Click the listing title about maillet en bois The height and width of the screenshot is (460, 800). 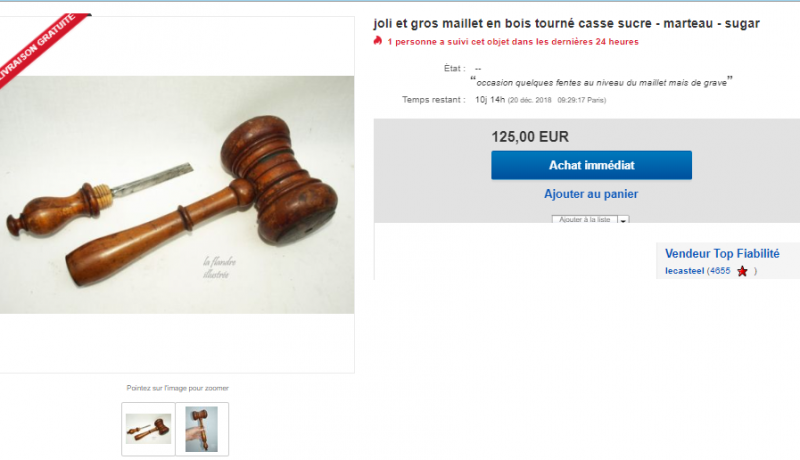[x=566, y=23]
